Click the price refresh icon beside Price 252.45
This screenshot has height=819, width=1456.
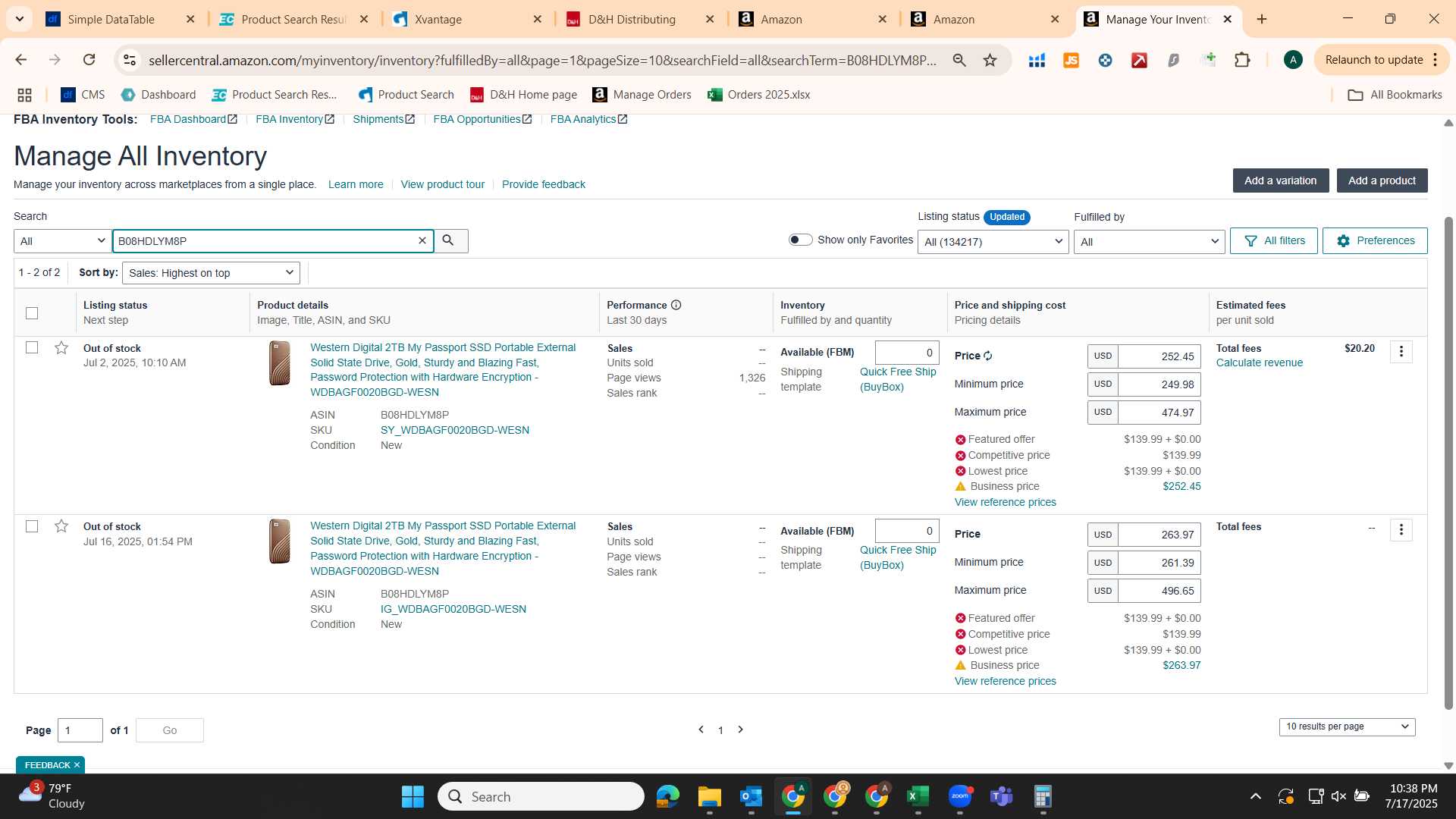tap(988, 356)
